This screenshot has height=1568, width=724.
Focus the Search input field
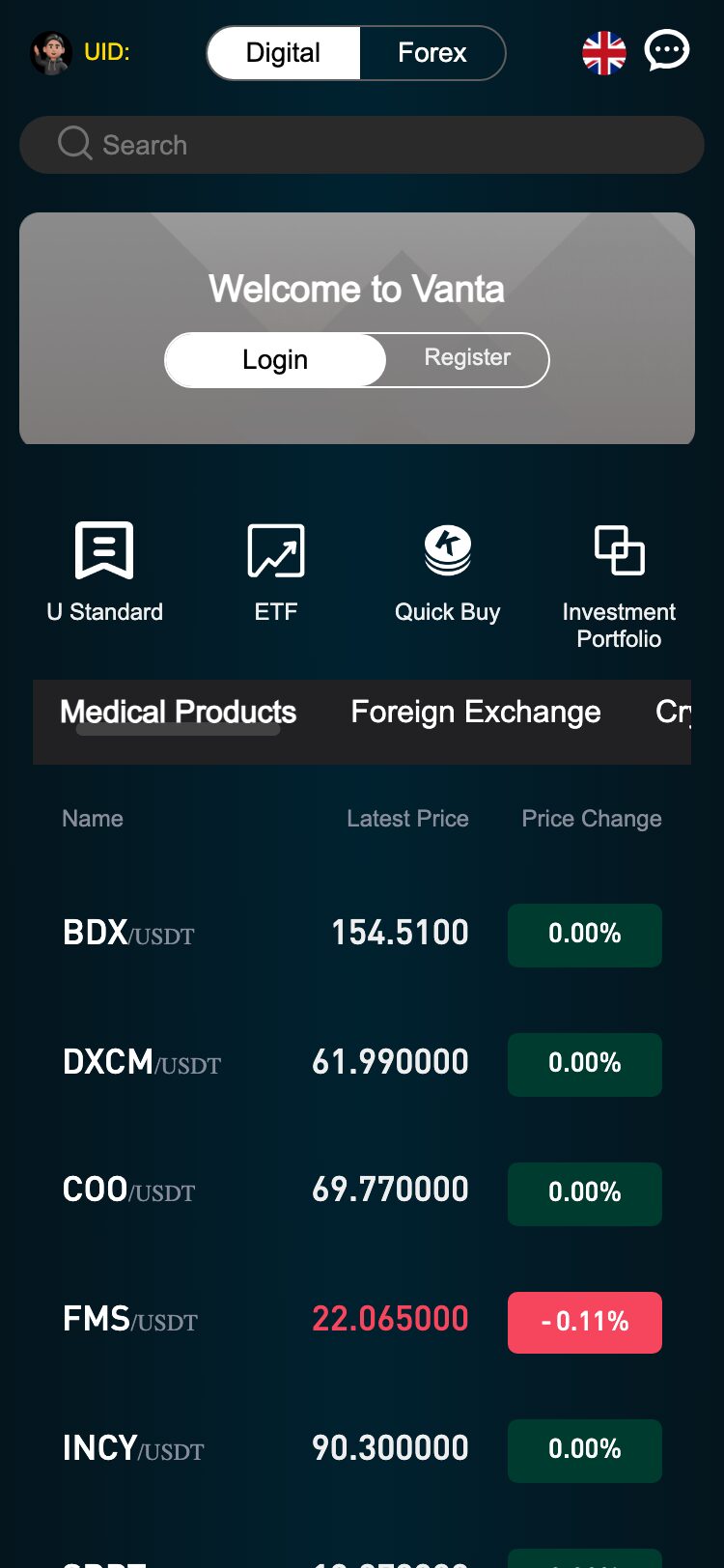click(386, 145)
